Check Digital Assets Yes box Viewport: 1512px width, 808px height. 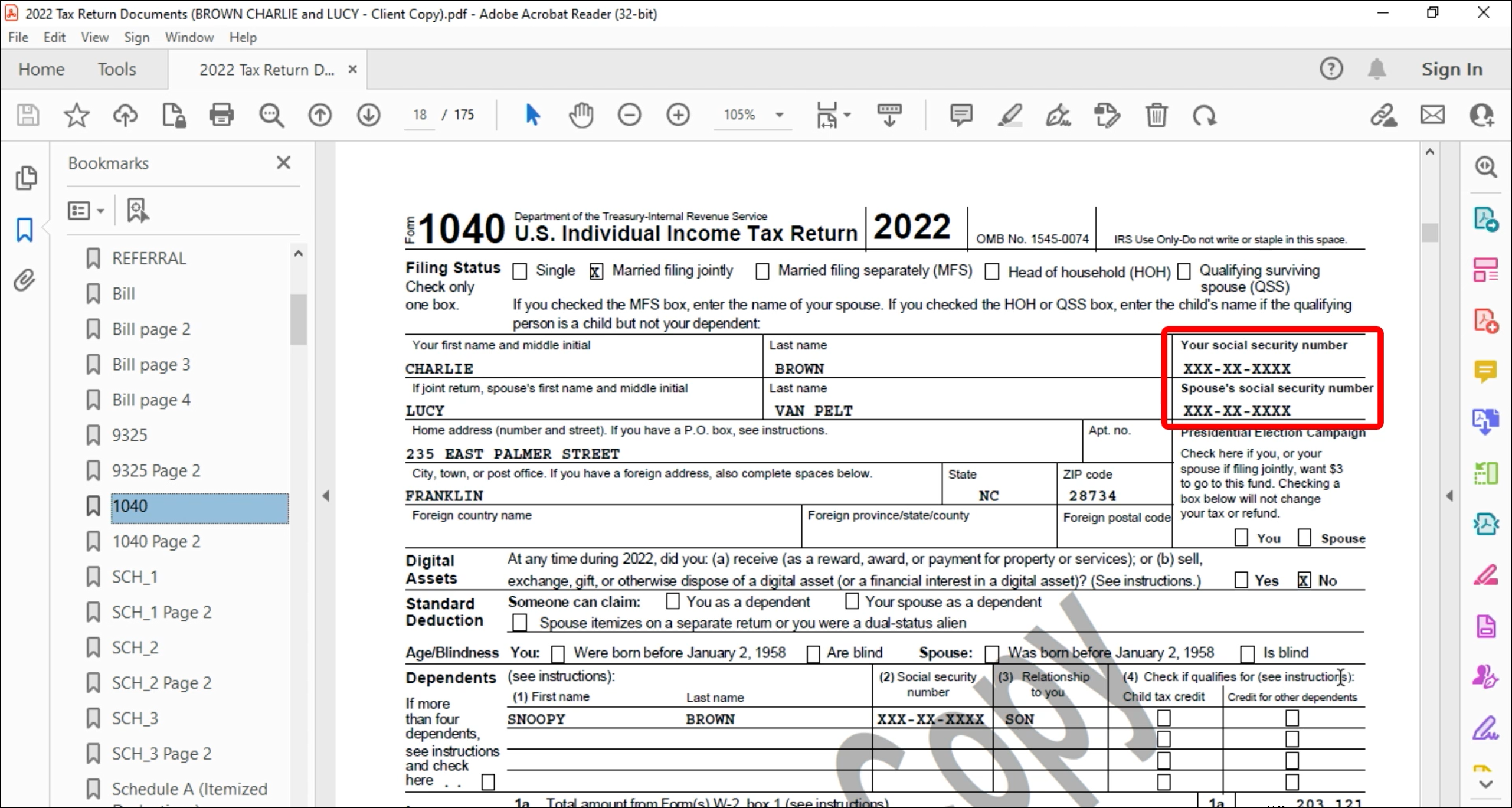tap(1241, 580)
